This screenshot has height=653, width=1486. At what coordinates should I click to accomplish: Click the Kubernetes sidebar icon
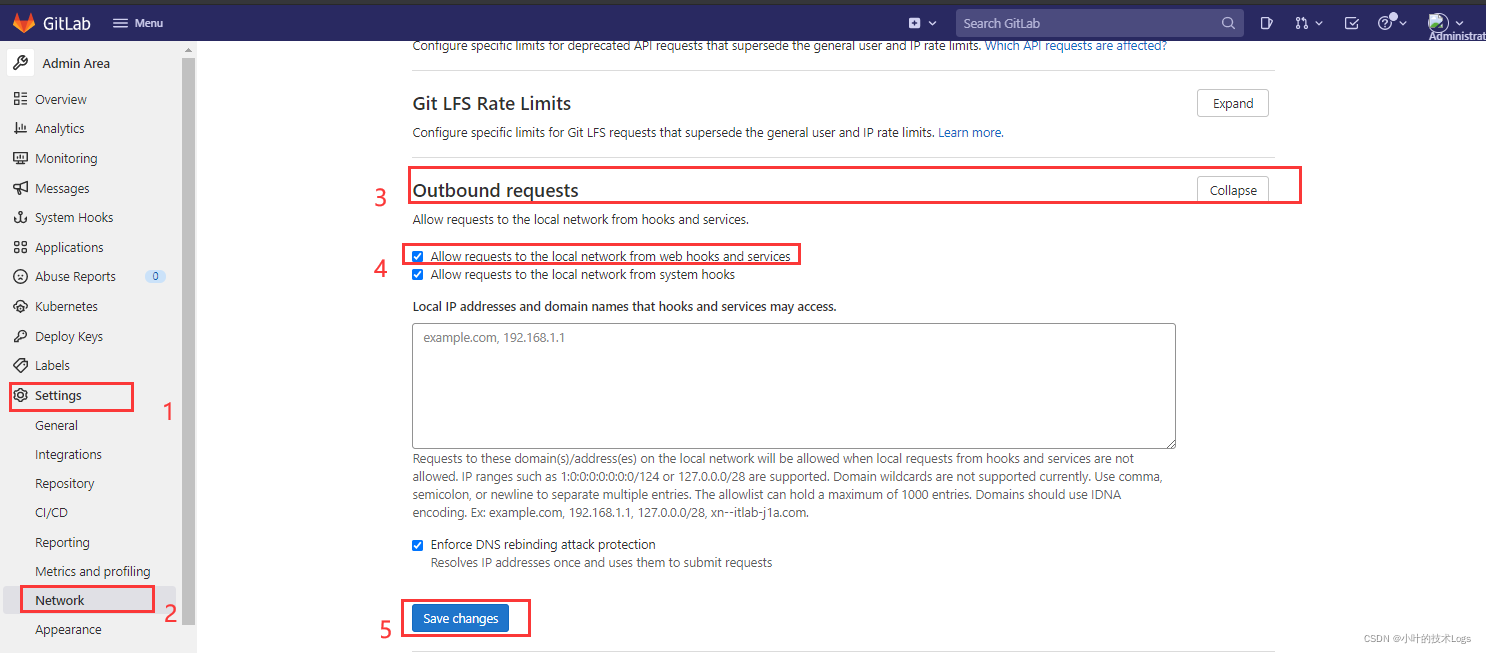click(20, 306)
